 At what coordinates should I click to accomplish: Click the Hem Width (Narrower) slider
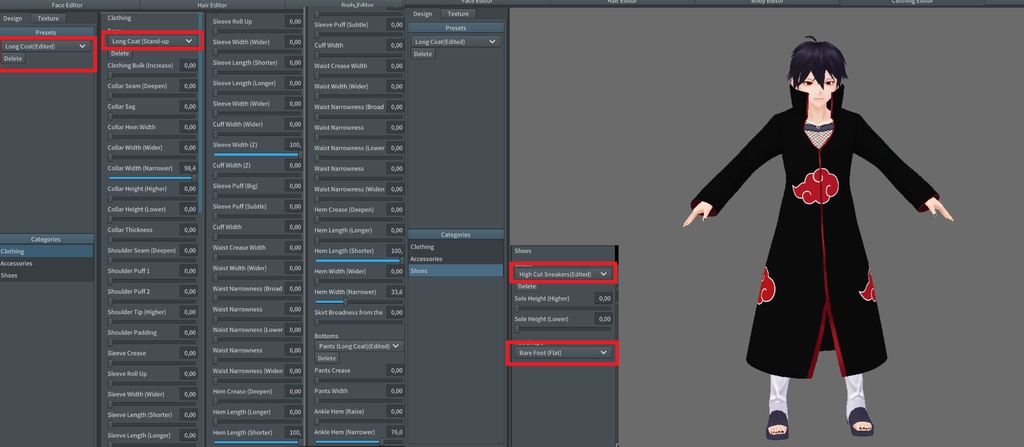pyautogui.click(x=359, y=302)
